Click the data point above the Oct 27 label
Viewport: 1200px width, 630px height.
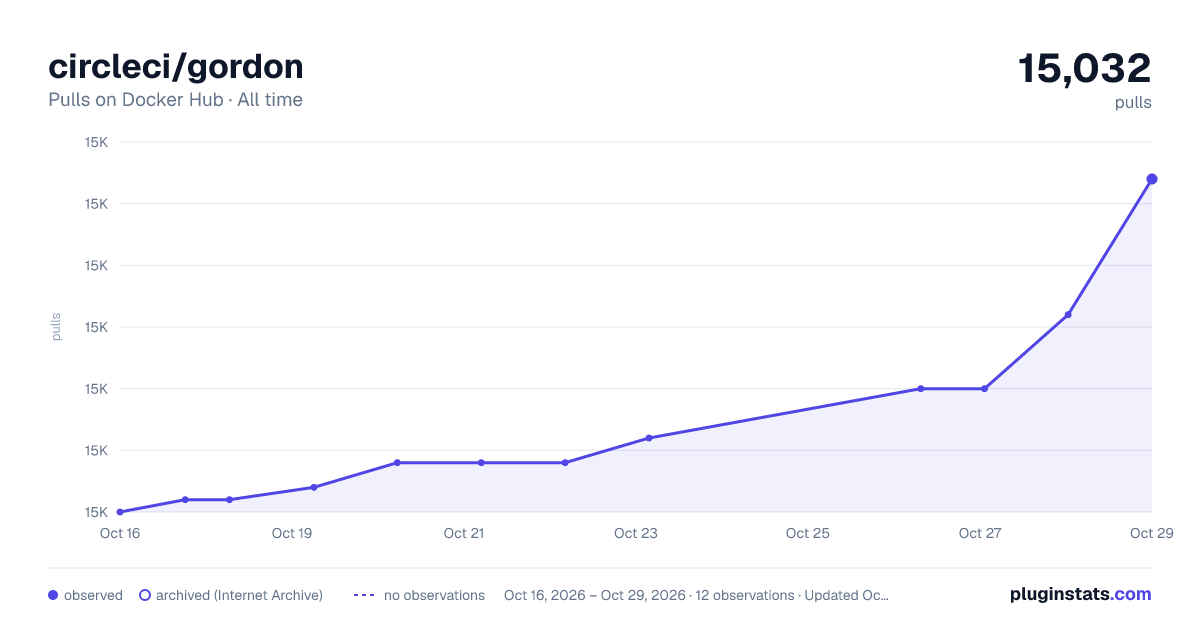tap(985, 389)
